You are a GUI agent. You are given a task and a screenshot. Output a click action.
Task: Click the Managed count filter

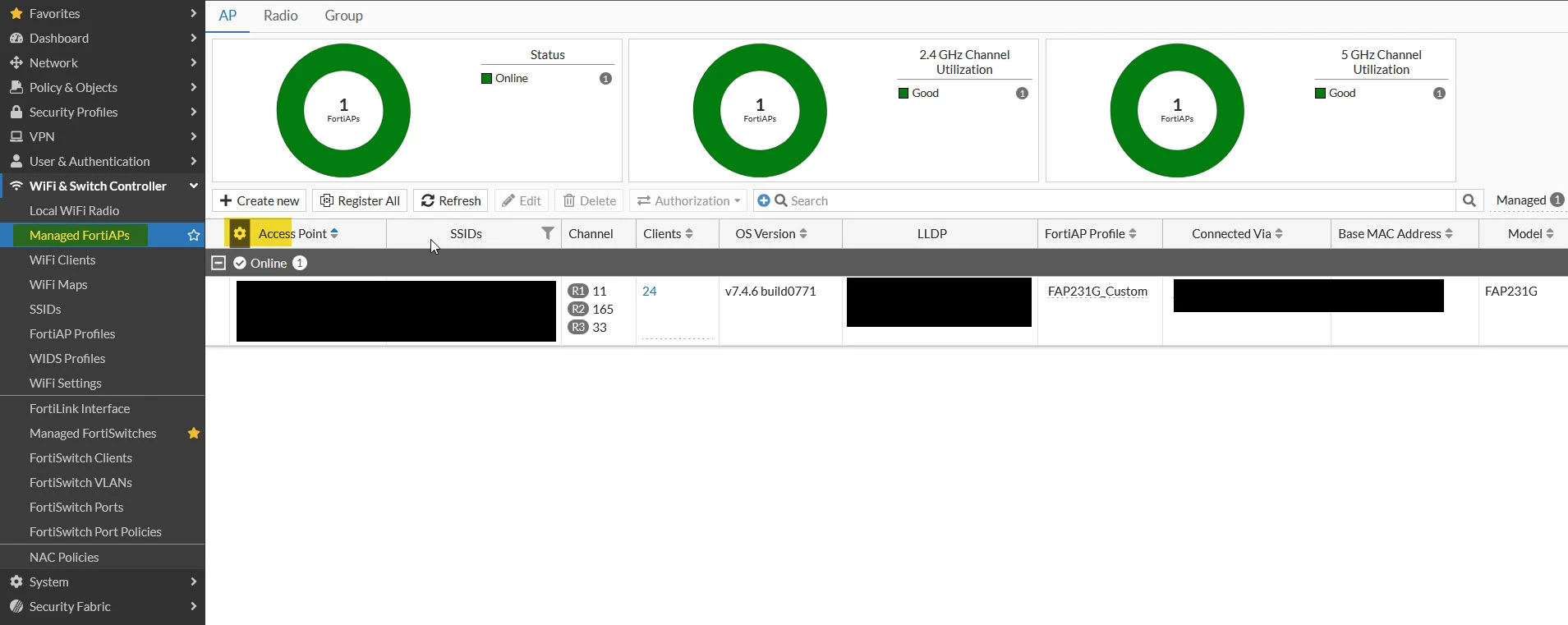tap(1529, 200)
